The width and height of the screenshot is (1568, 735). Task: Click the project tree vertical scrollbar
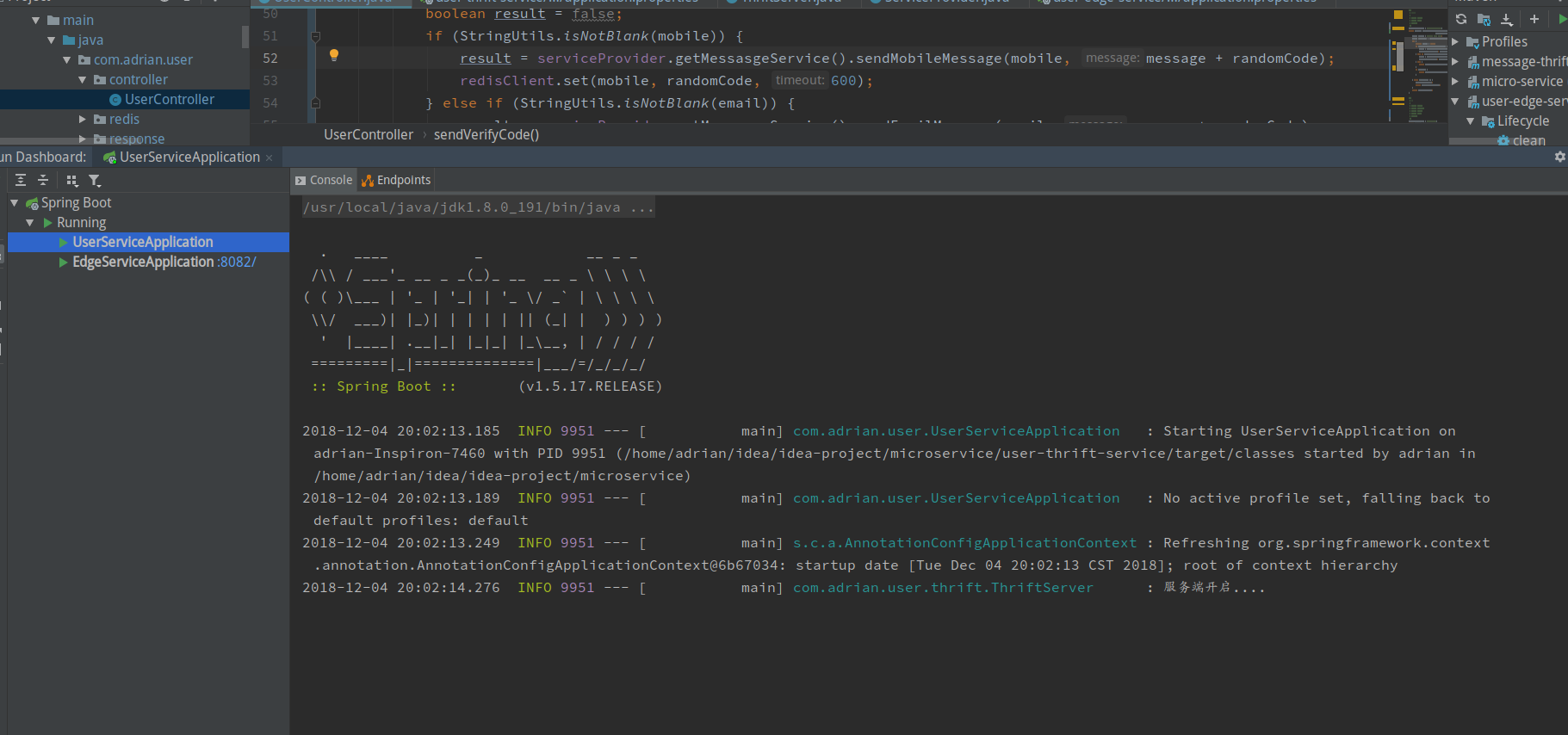coord(245,36)
